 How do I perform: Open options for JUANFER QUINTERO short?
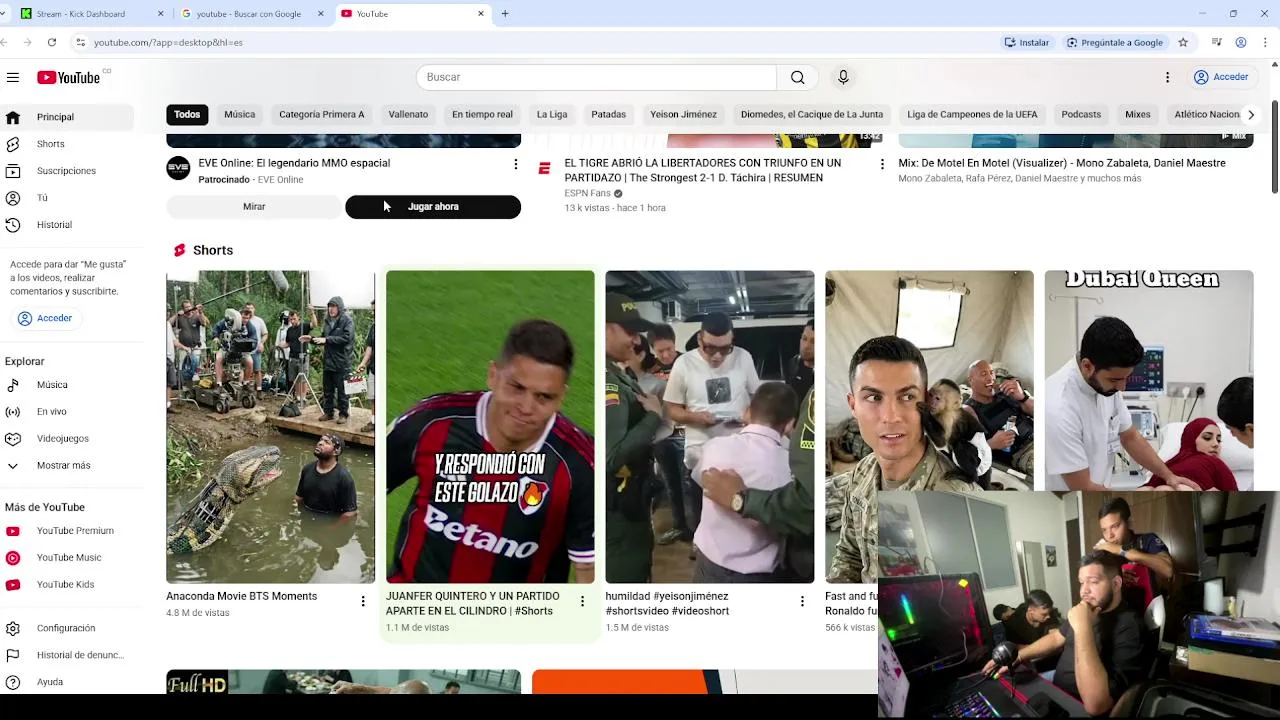[582, 601]
